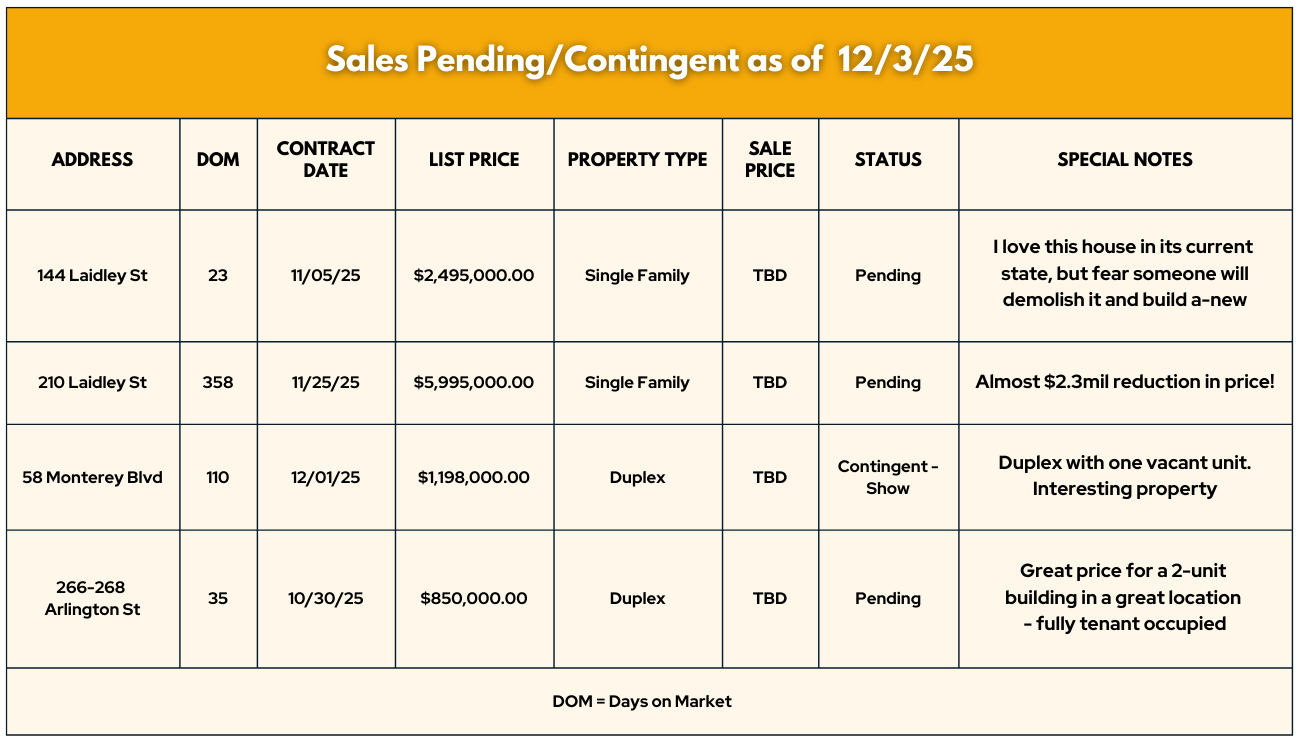The image size is (1300, 743).
Task: Click the $2.3mil price reduction note
Action: coord(1125,382)
